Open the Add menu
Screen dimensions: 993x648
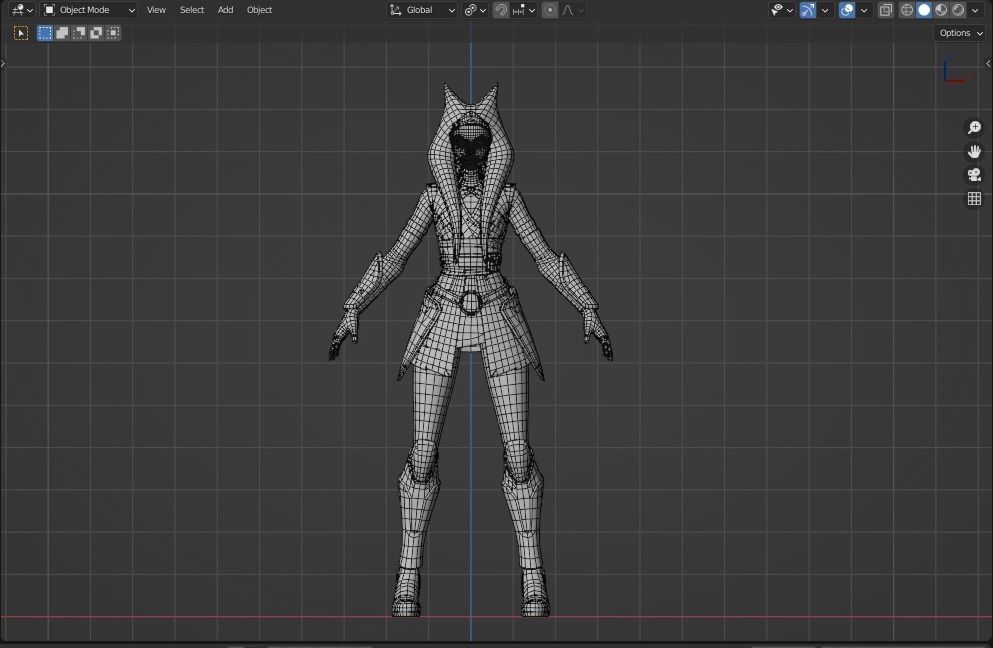225,10
